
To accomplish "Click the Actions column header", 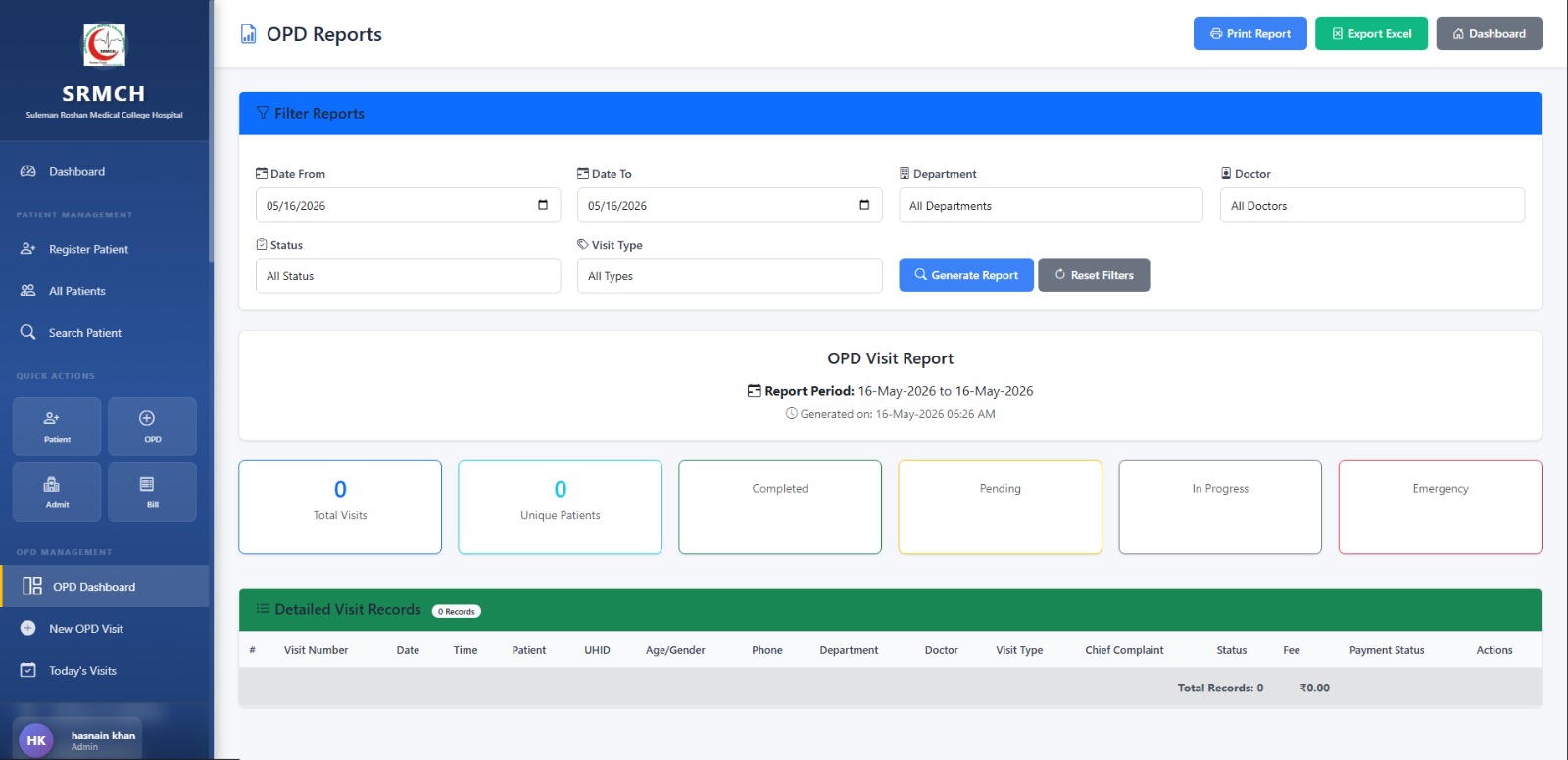I will pyautogui.click(x=1494, y=650).
